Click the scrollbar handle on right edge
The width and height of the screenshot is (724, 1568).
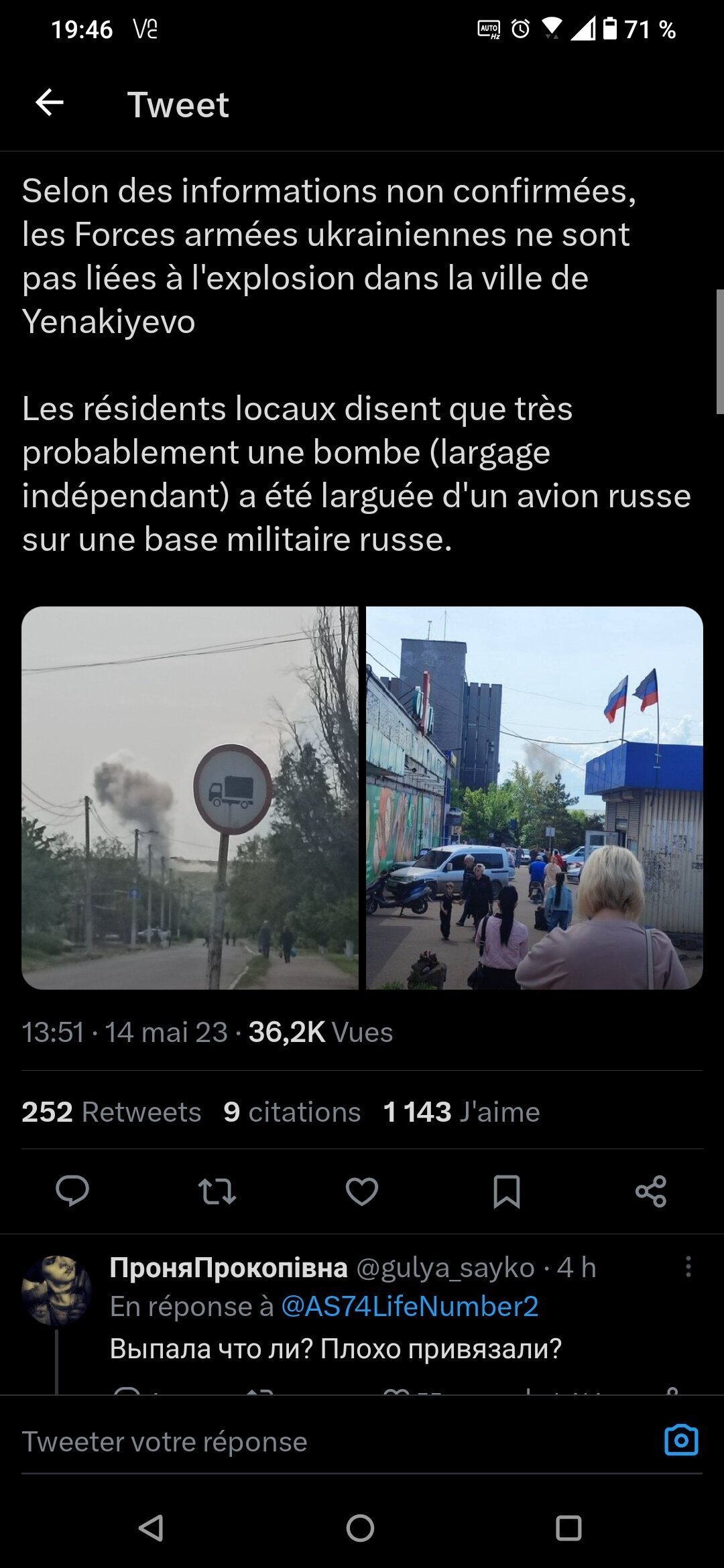pyautogui.click(x=720, y=352)
